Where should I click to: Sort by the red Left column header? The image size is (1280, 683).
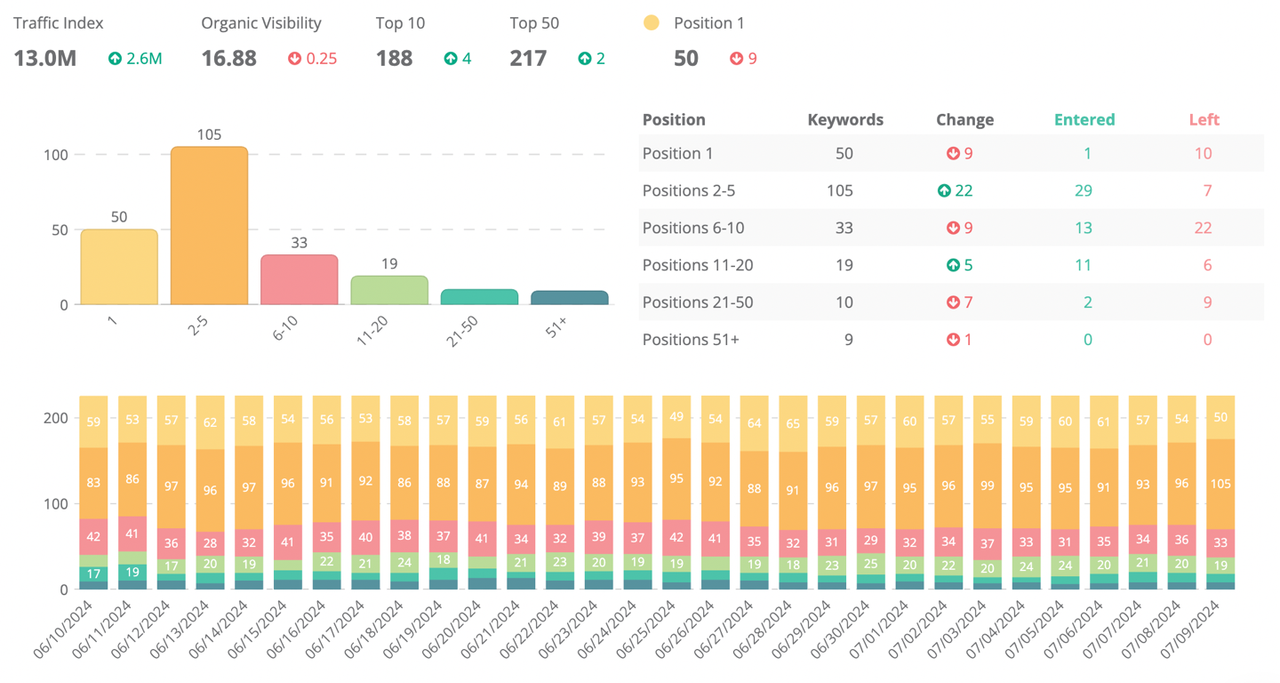click(x=1204, y=120)
